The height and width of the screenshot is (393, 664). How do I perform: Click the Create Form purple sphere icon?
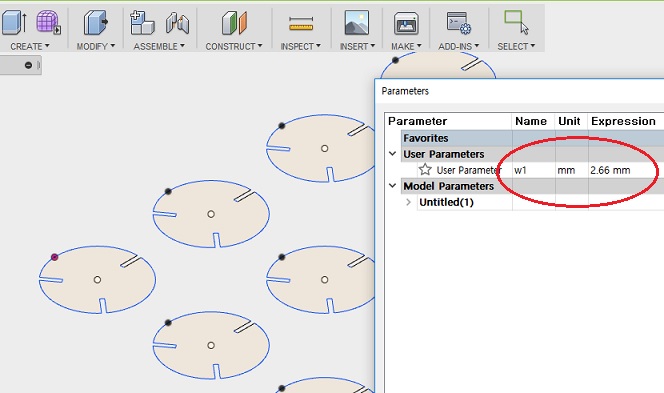pos(48,22)
